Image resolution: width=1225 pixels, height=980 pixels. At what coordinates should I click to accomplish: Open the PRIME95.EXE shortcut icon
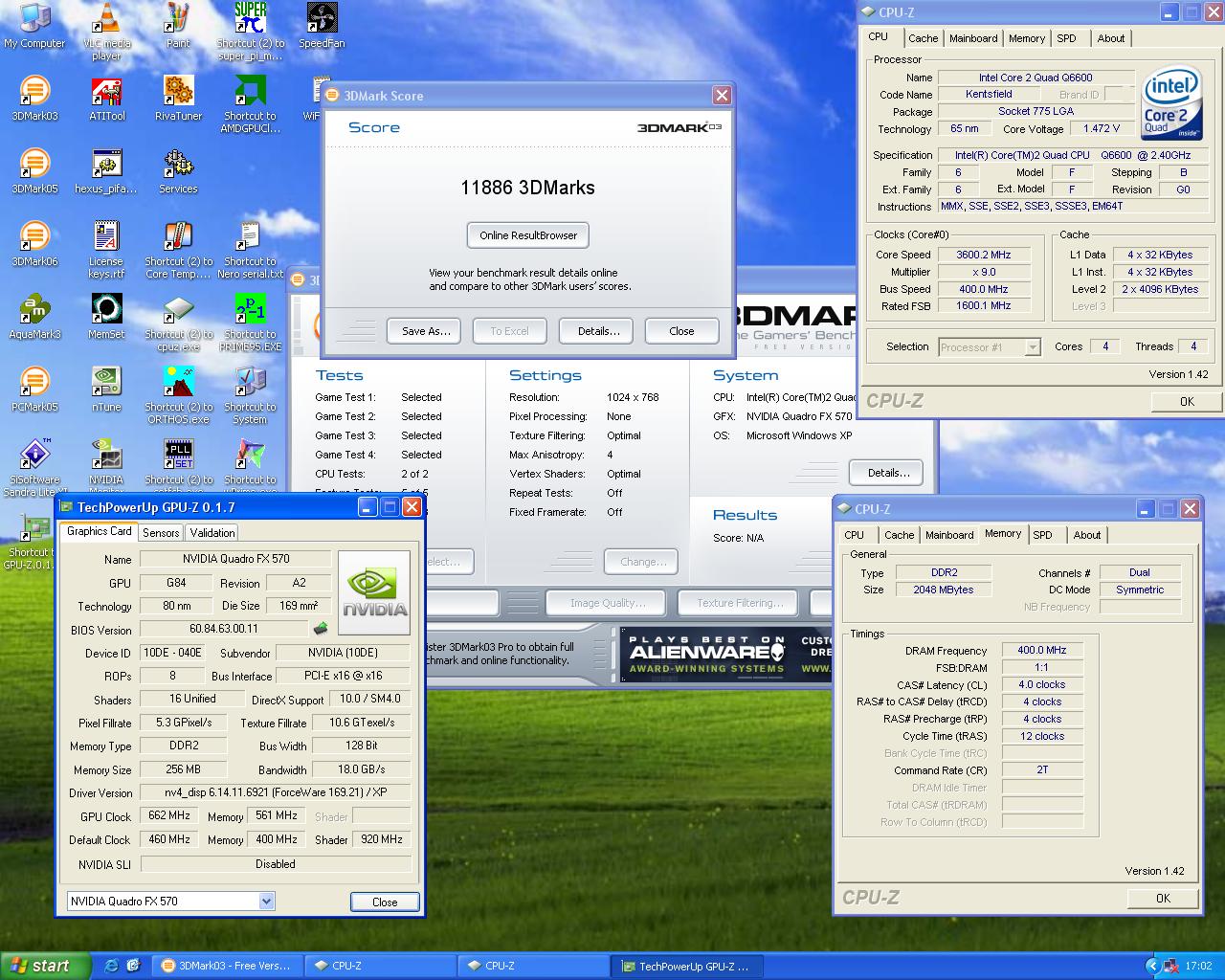coord(250,322)
